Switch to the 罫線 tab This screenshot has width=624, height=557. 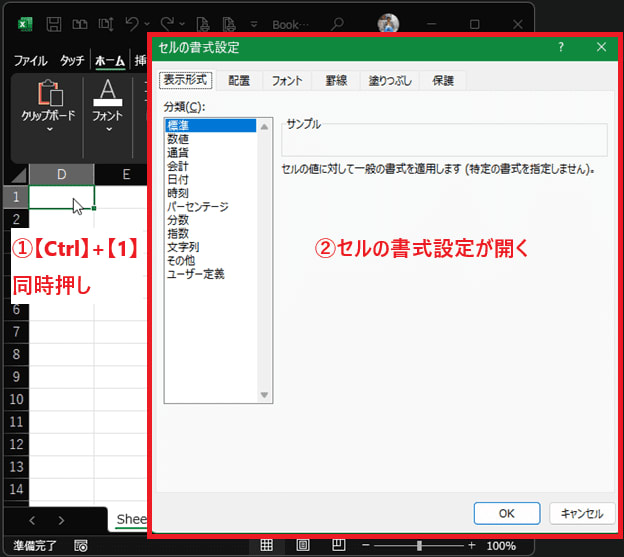(337, 81)
